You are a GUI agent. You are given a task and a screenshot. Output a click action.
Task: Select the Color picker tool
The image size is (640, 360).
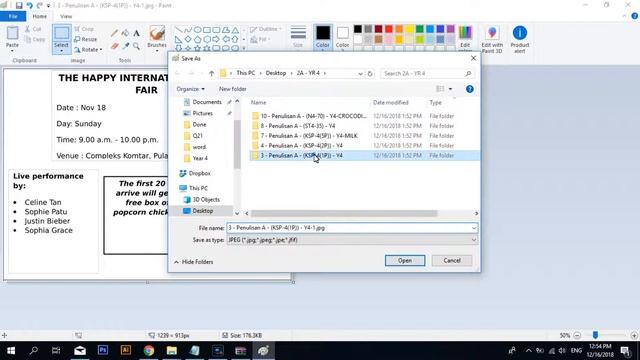pyautogui.click(x=125, y=46)
